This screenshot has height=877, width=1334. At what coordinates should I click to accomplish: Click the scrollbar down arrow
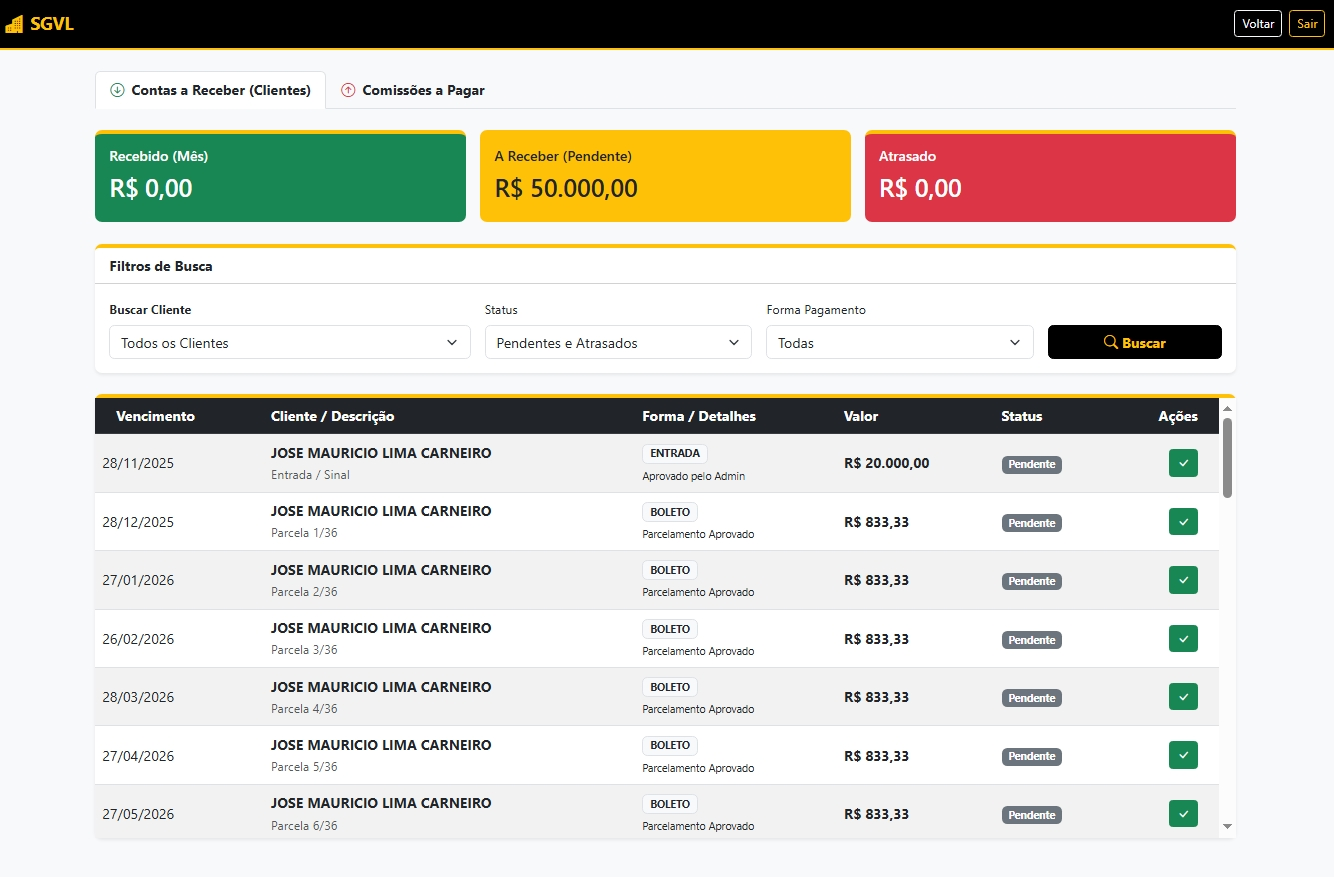pyautogui.click(x=1227, y=827)
